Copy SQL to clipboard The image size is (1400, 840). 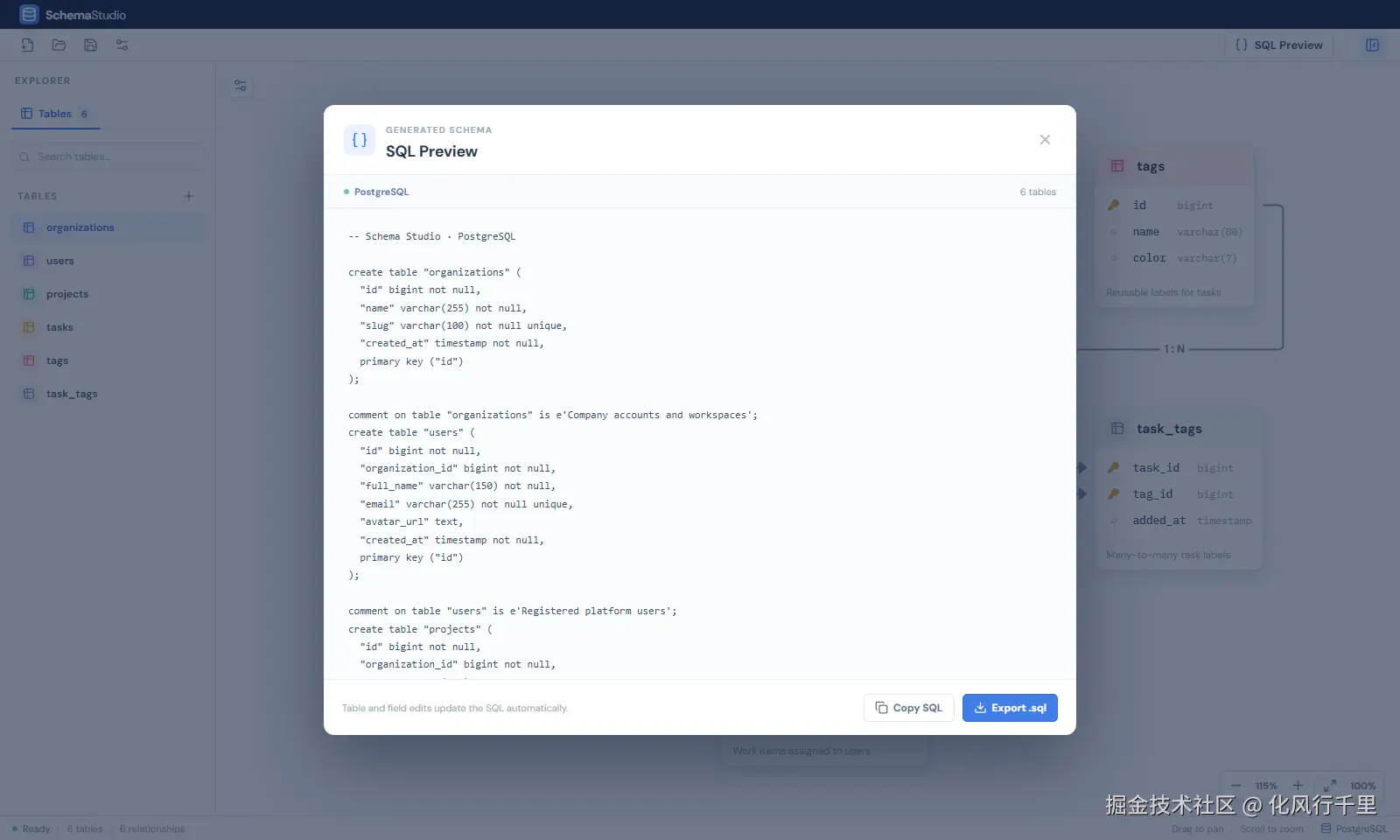coord(909,708)
